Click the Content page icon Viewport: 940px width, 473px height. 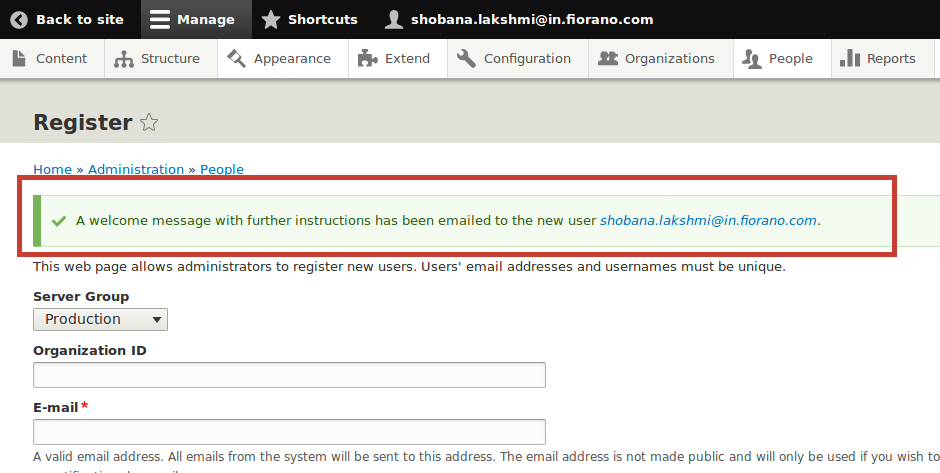(19, 58)
